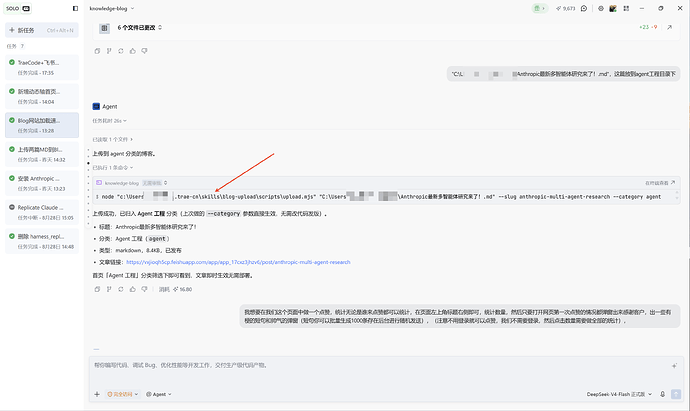Send message with the arrow send button
The image size is (690, 411).
(x=676, y=394)
